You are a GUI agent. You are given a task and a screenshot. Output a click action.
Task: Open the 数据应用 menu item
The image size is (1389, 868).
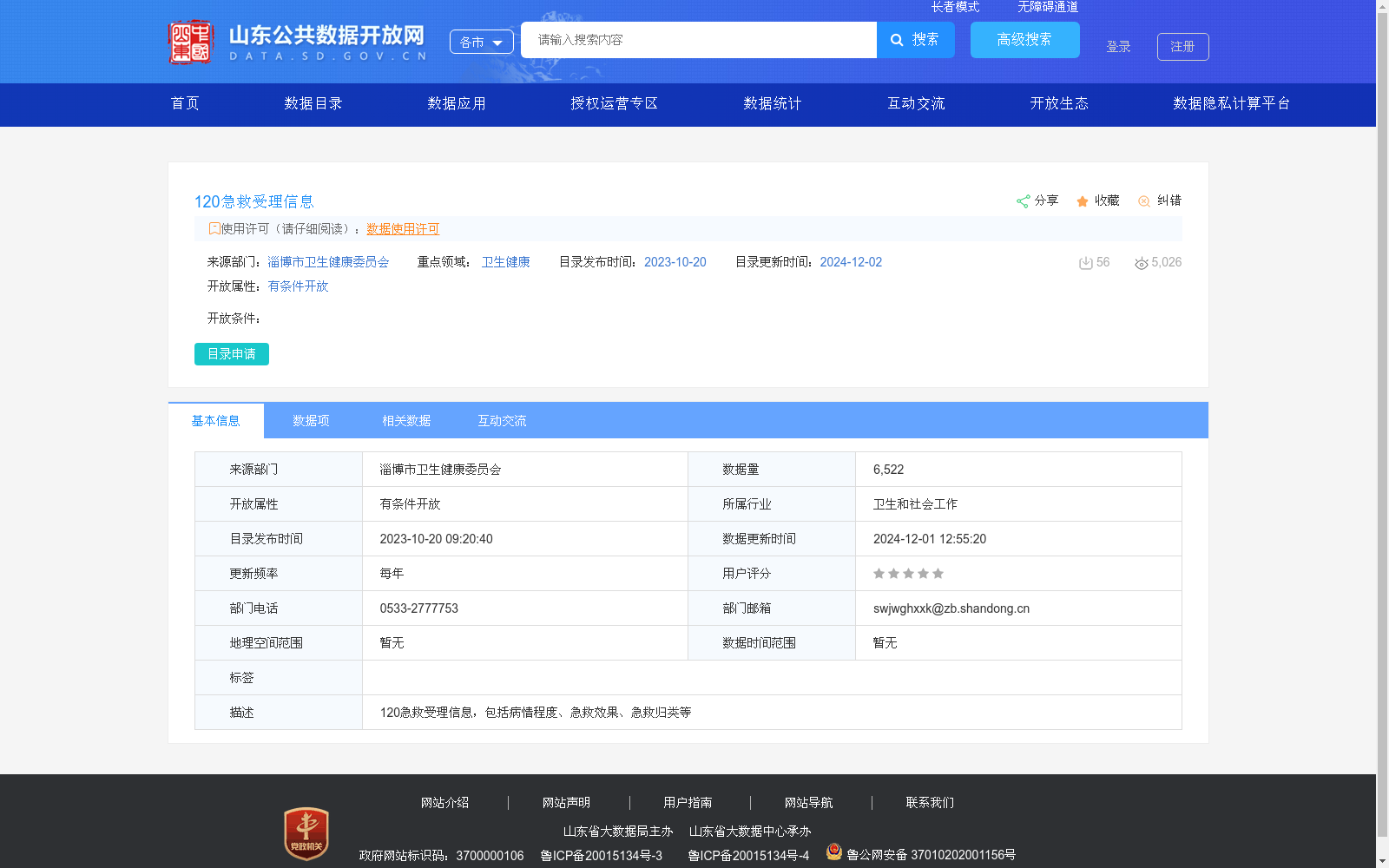point(457,103)
